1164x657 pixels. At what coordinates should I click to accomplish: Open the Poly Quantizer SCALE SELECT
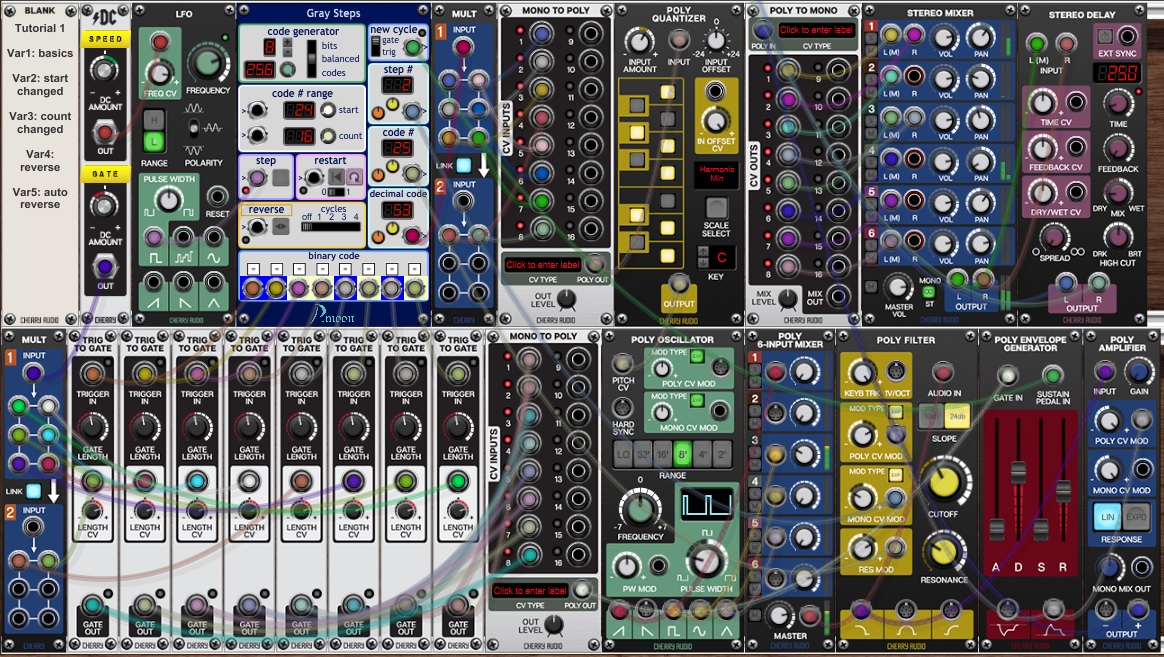click(716, 207)
